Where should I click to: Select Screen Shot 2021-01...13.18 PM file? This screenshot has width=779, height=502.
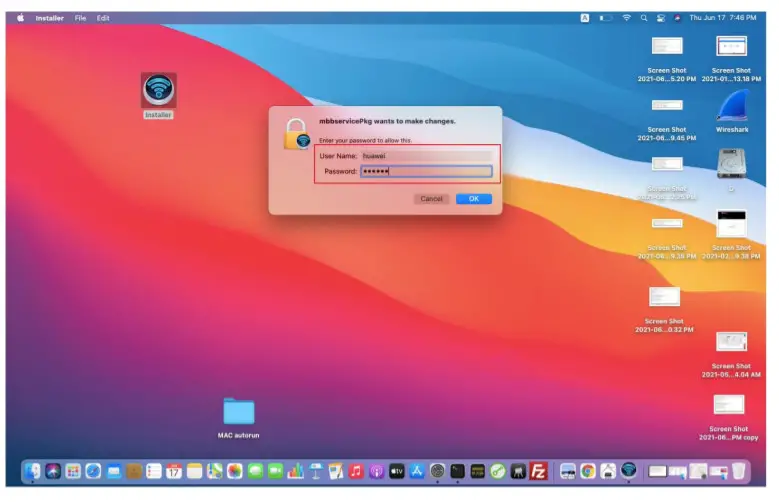[731, 46]
